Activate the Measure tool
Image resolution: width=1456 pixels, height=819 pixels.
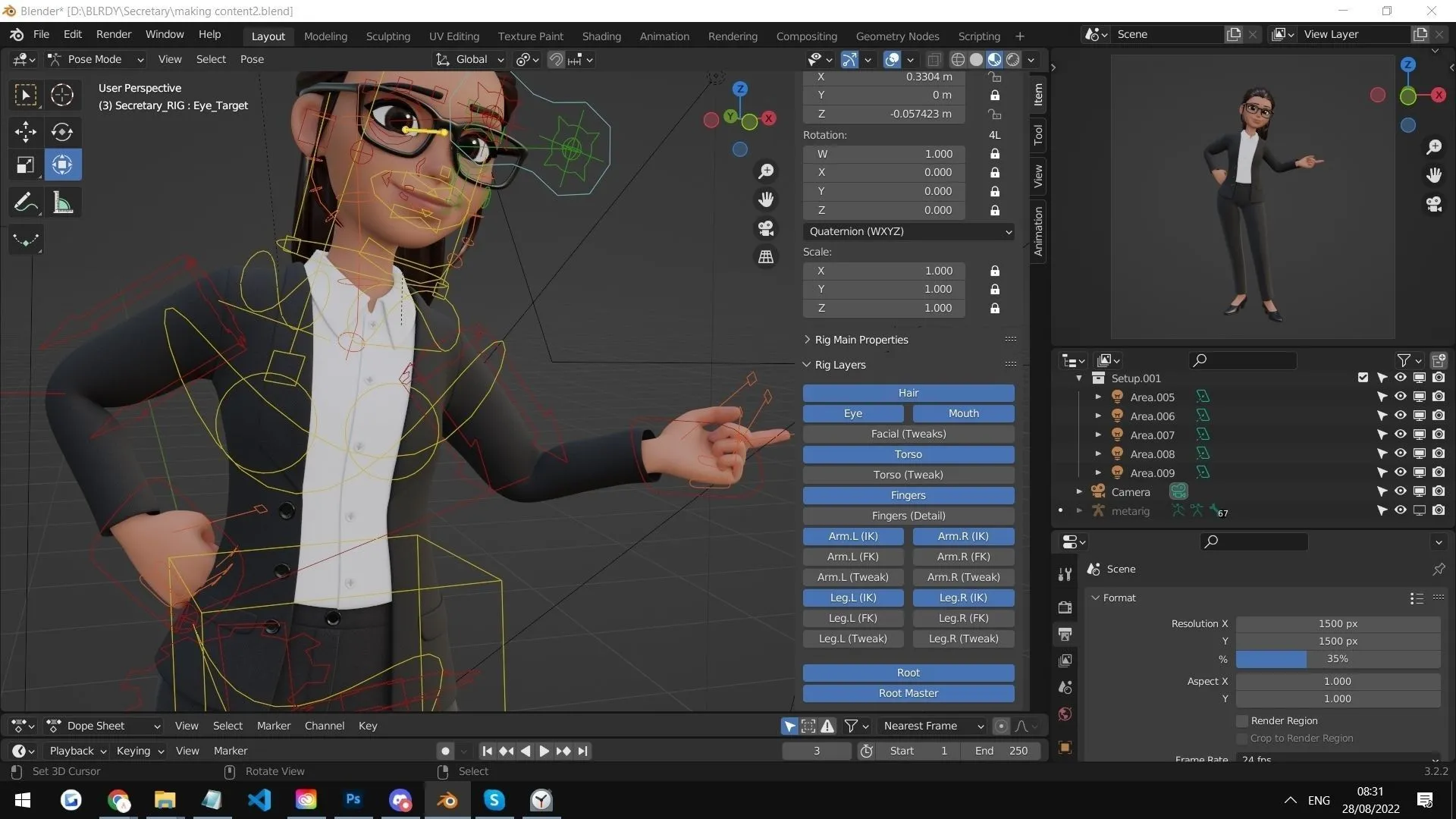[62, 202]
